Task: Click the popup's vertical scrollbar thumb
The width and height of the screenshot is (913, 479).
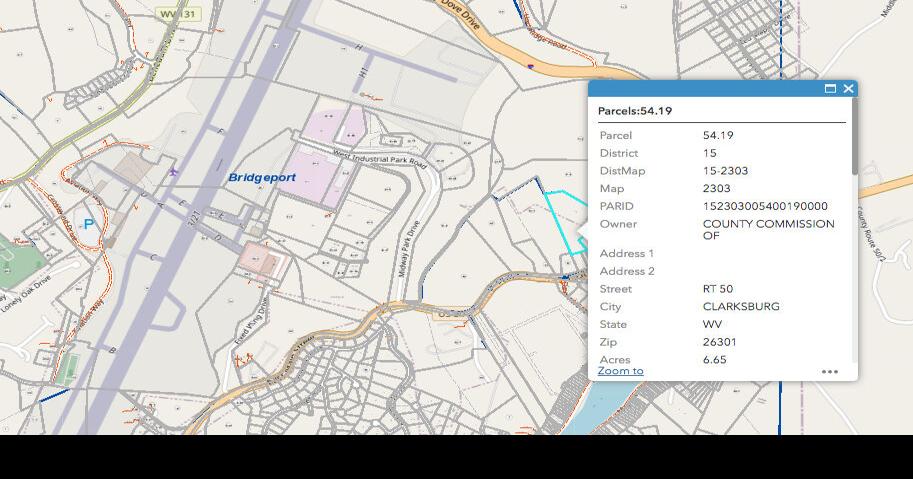Action: [853, 145]
